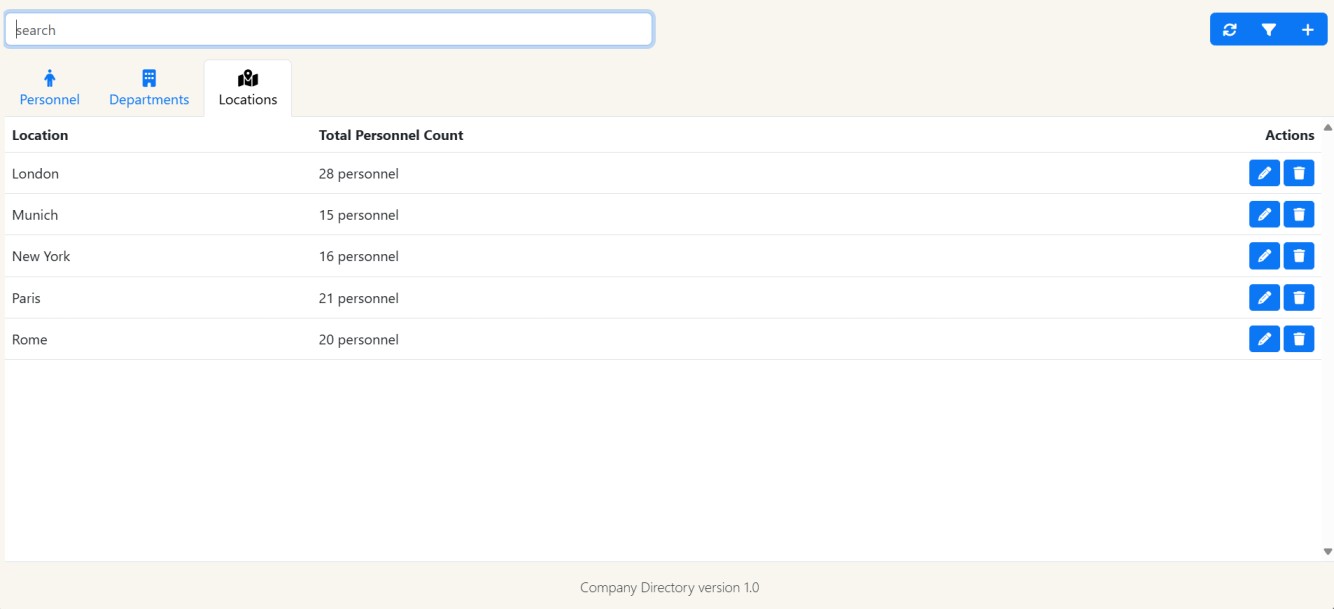Click the person icon above Personnel tab
The width and height of the screenshot is (1334, 609).
49,76
